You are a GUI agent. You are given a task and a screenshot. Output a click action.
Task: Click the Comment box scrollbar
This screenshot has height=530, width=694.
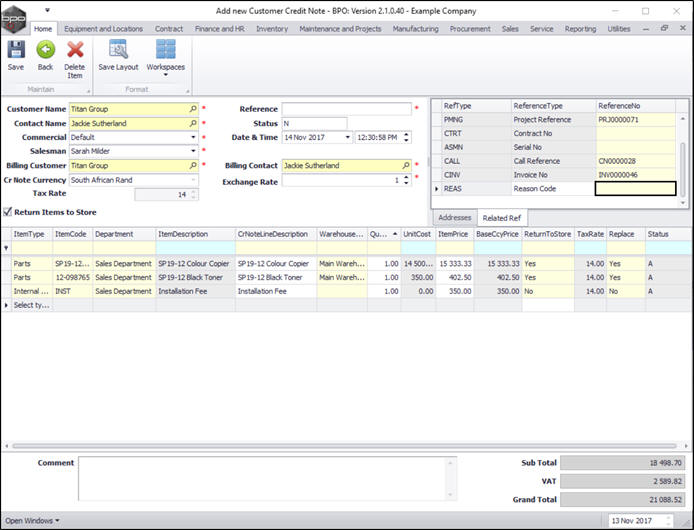pos(450,479)
